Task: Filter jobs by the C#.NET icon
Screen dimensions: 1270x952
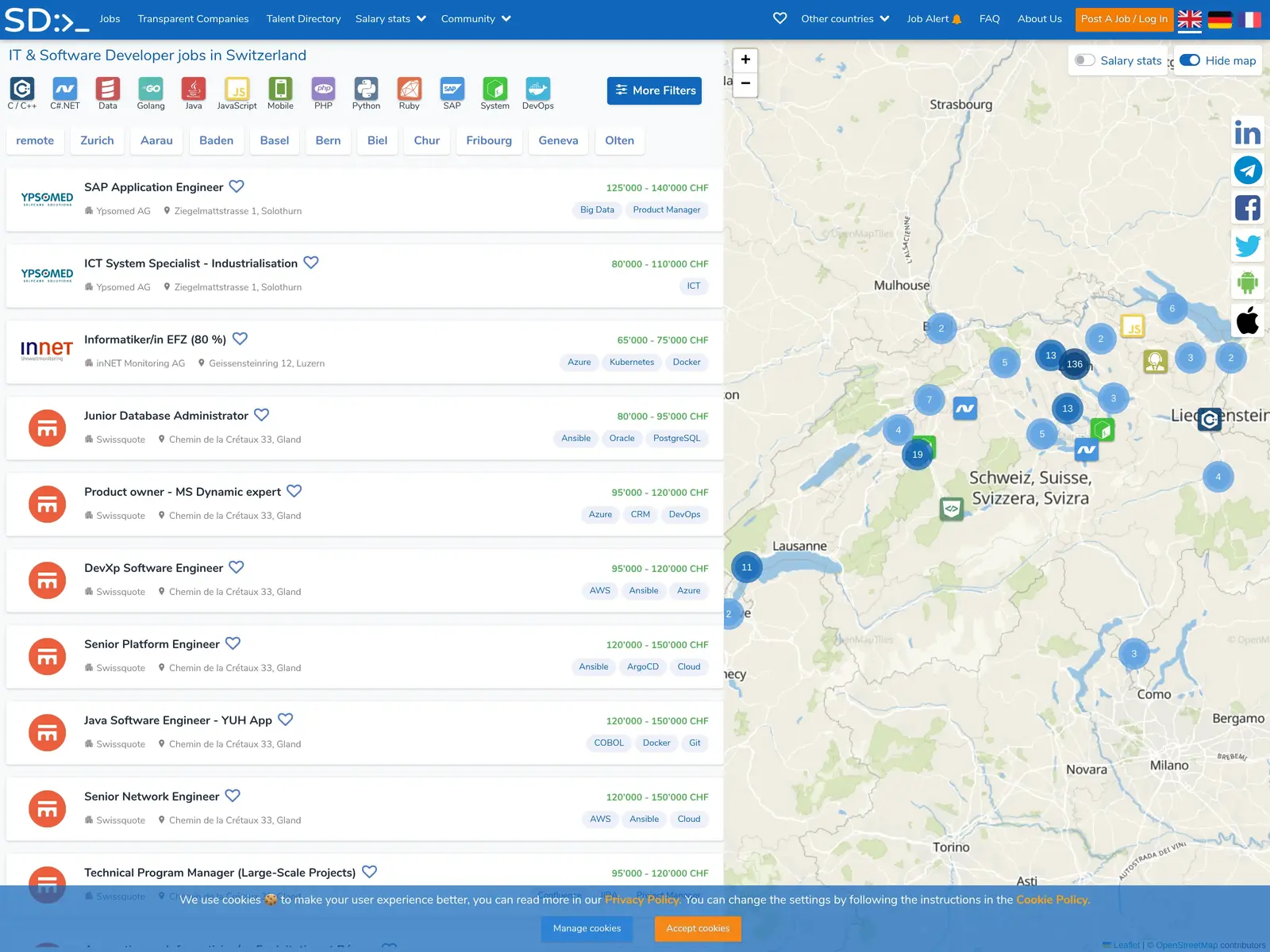Action: (65, 88)
